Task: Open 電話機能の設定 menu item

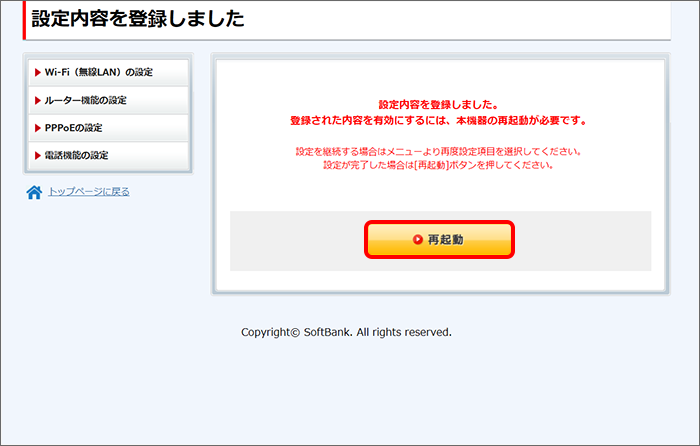Action: click(108, 155)
